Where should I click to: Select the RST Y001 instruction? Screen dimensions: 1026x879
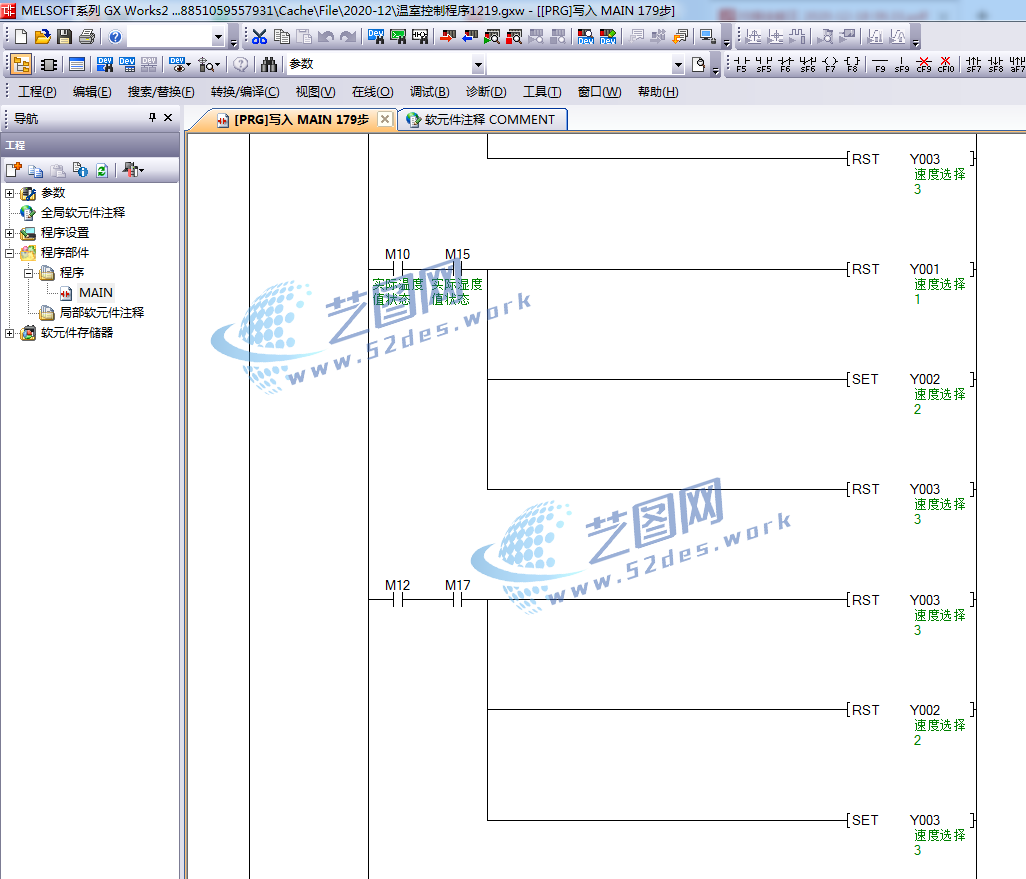pyautogui.click(x=910, y=270)
